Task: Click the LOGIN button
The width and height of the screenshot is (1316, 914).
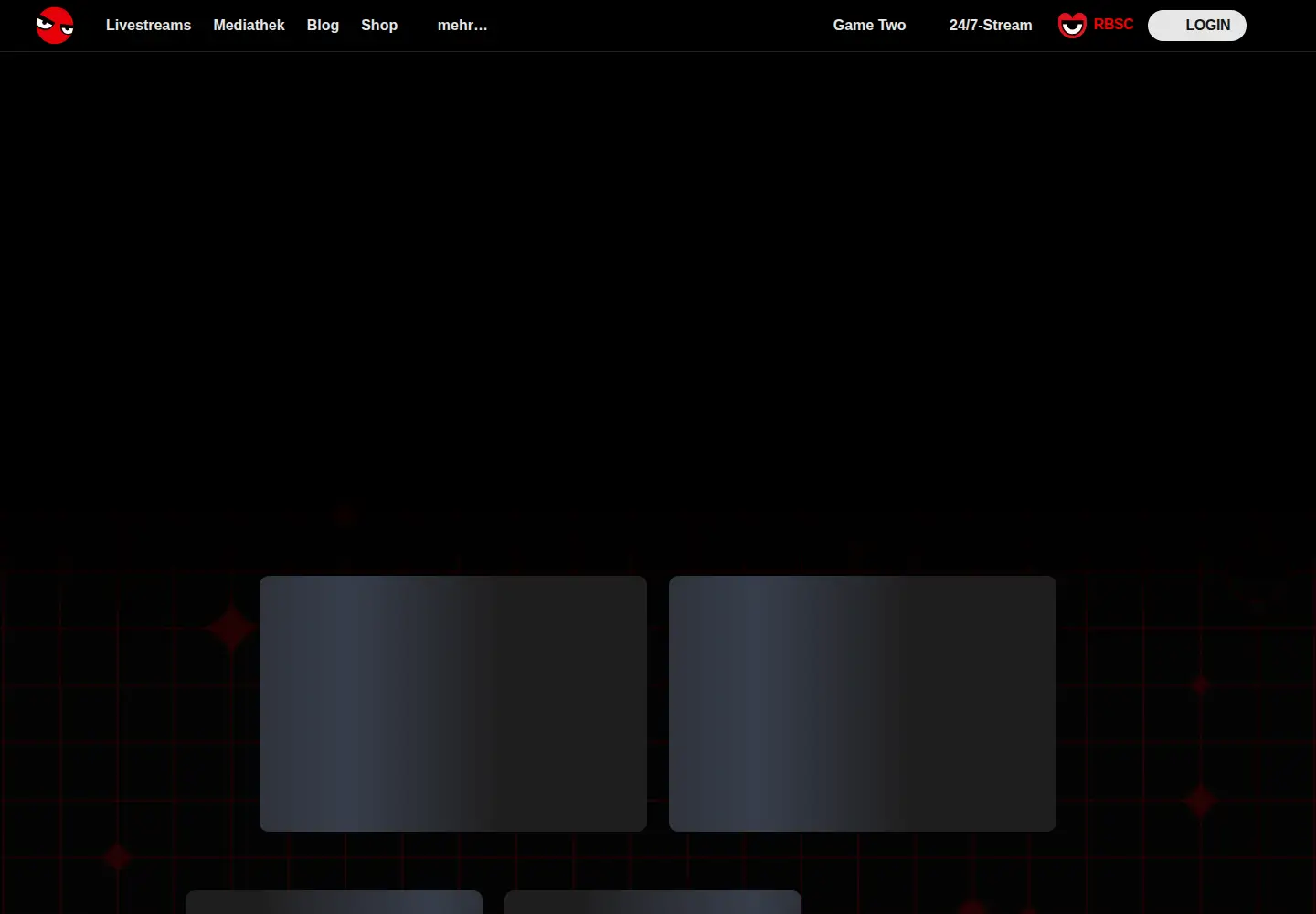Action: [1197, 26]
